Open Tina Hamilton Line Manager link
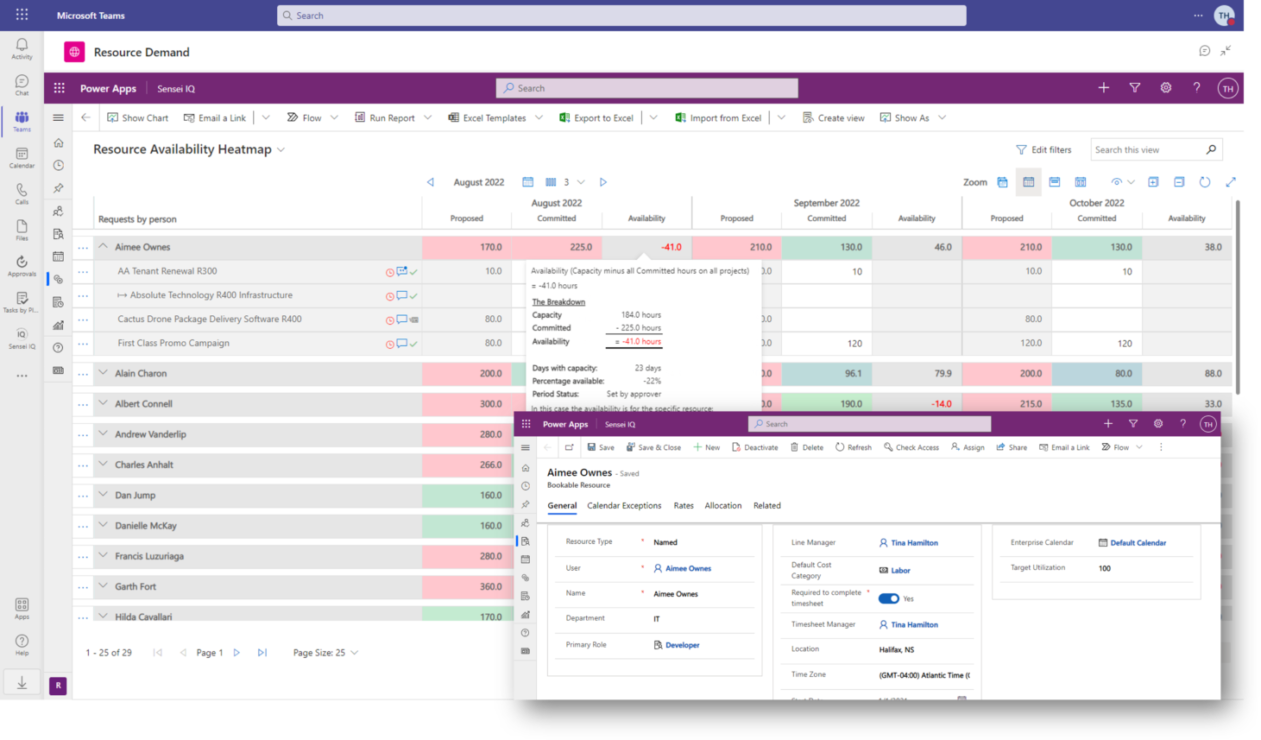Viewport: 1261px width, 740px height. click(914, 542)
